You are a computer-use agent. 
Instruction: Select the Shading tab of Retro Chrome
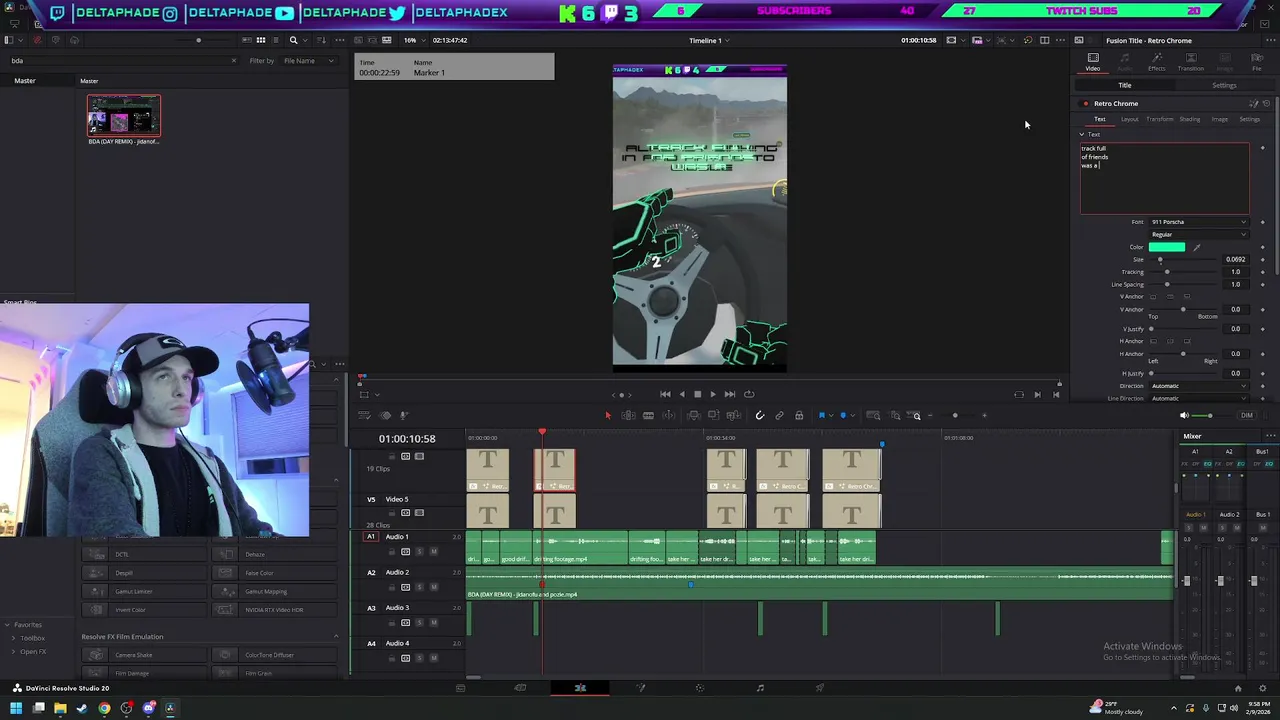click(1189, 119)
